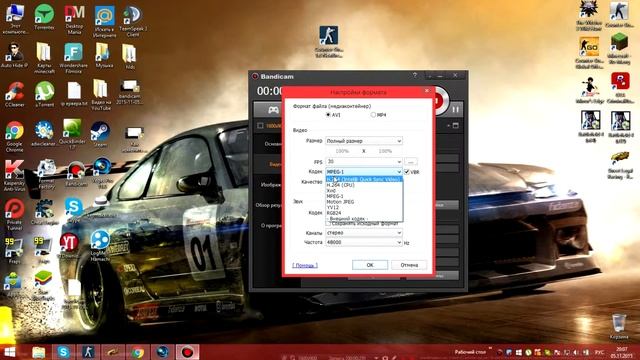Open Wondershare Filmora desktop icon

(73, 57)
